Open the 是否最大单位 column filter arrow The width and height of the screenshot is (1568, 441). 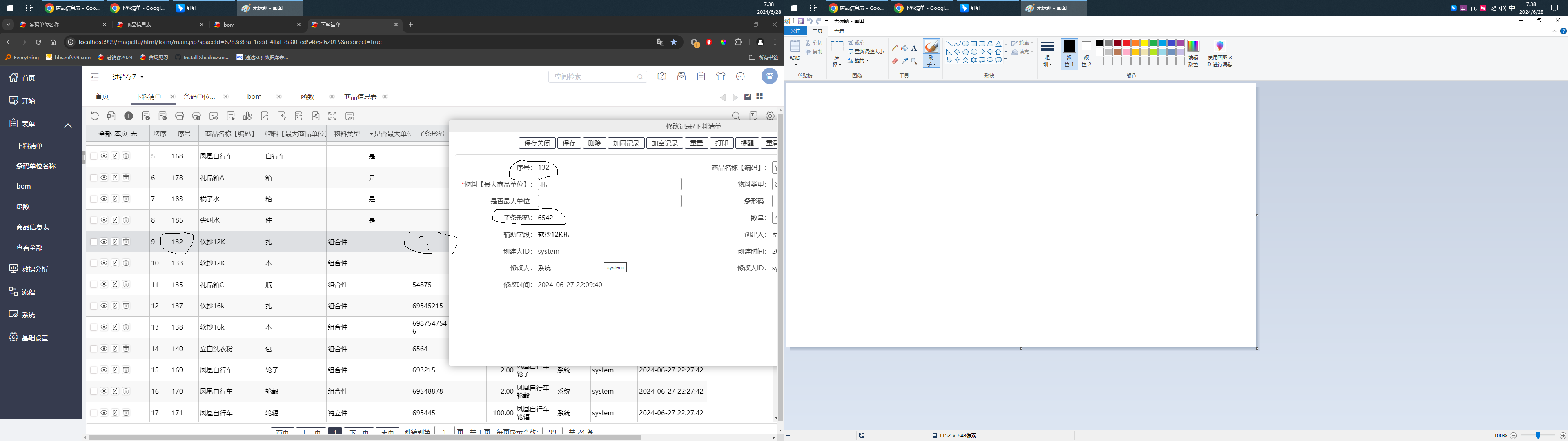point(371,134)
